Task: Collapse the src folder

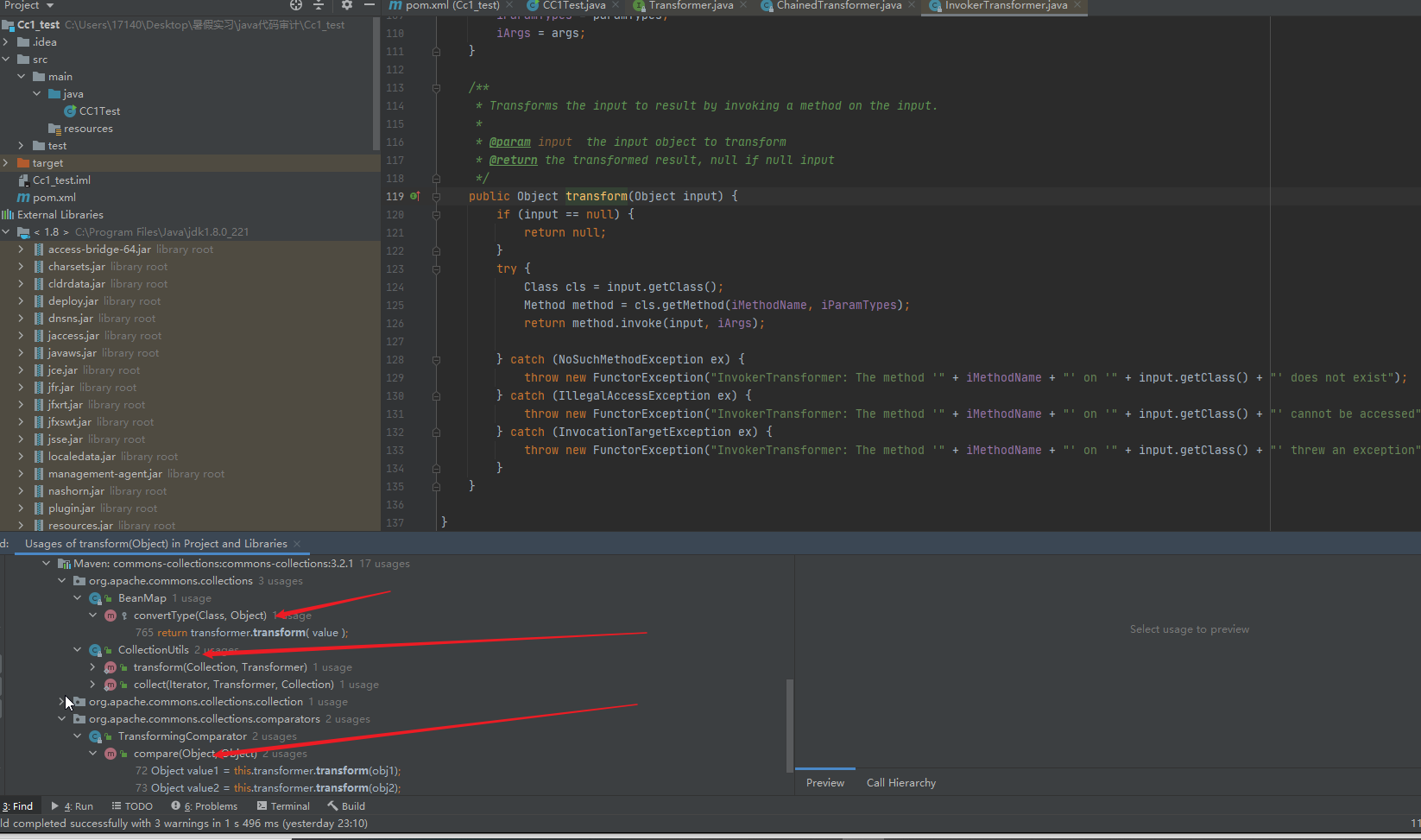Action: pyautogui.click(x=6, y=60)
